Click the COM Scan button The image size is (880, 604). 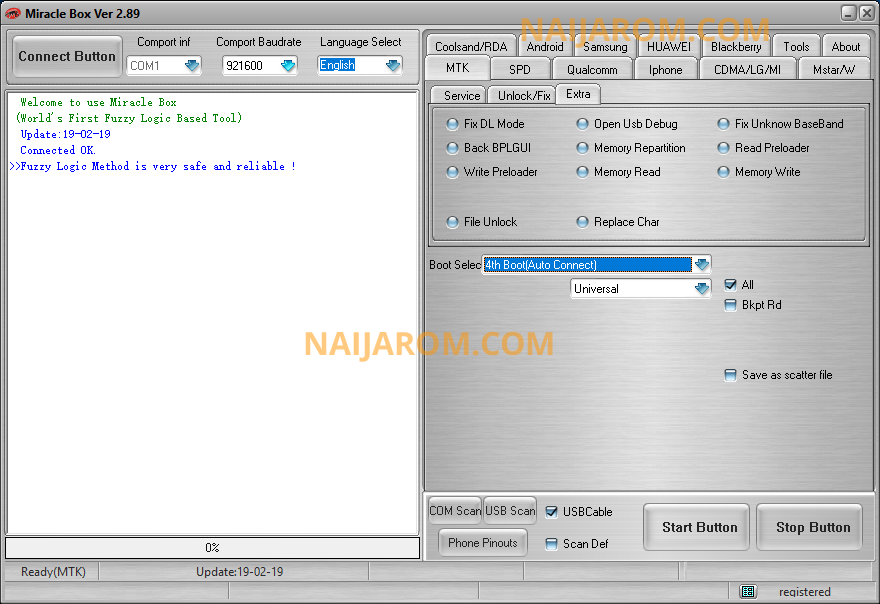455,511
